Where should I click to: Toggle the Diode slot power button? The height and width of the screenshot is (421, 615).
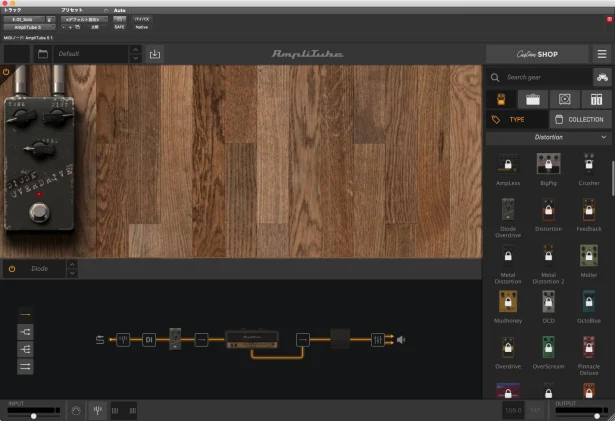tap(12, 269)
